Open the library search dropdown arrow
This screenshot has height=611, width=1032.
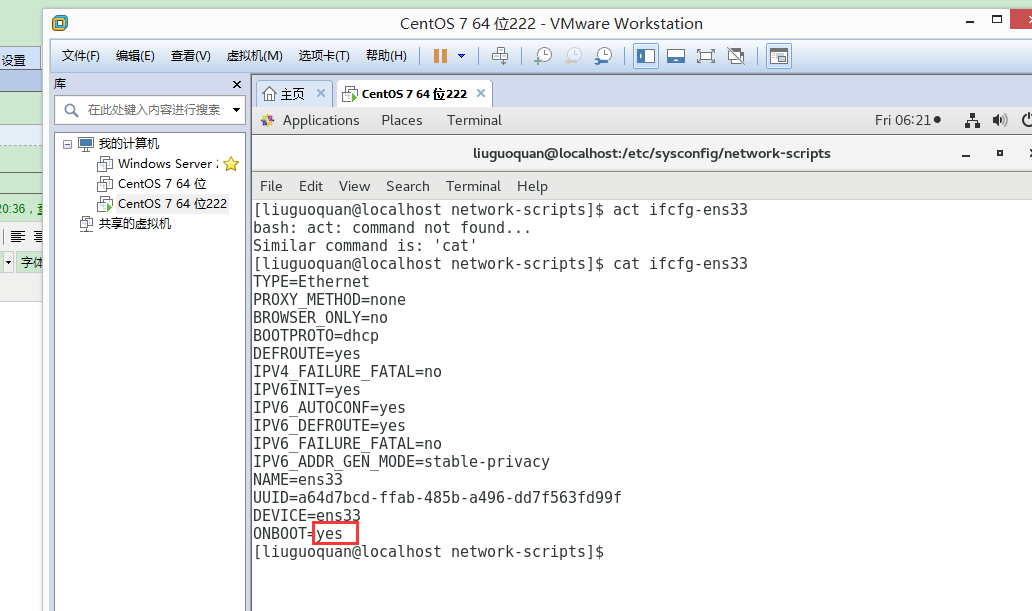click(x=236, y=110)
